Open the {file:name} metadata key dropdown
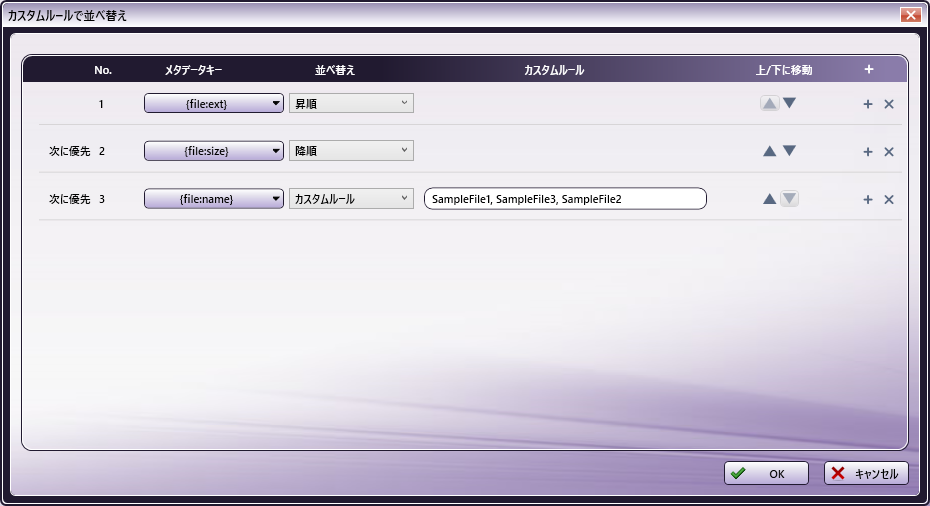 tap(214, 199)
